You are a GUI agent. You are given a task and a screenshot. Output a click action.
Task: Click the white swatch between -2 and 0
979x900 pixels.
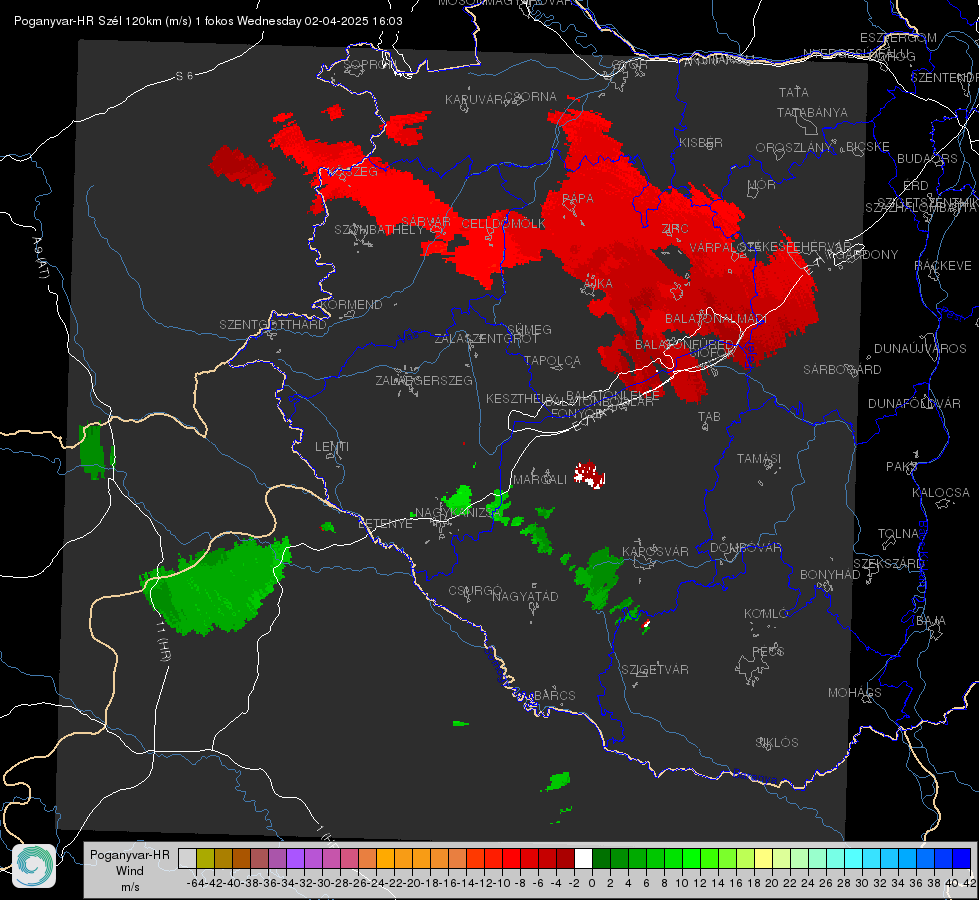(583, 858)
